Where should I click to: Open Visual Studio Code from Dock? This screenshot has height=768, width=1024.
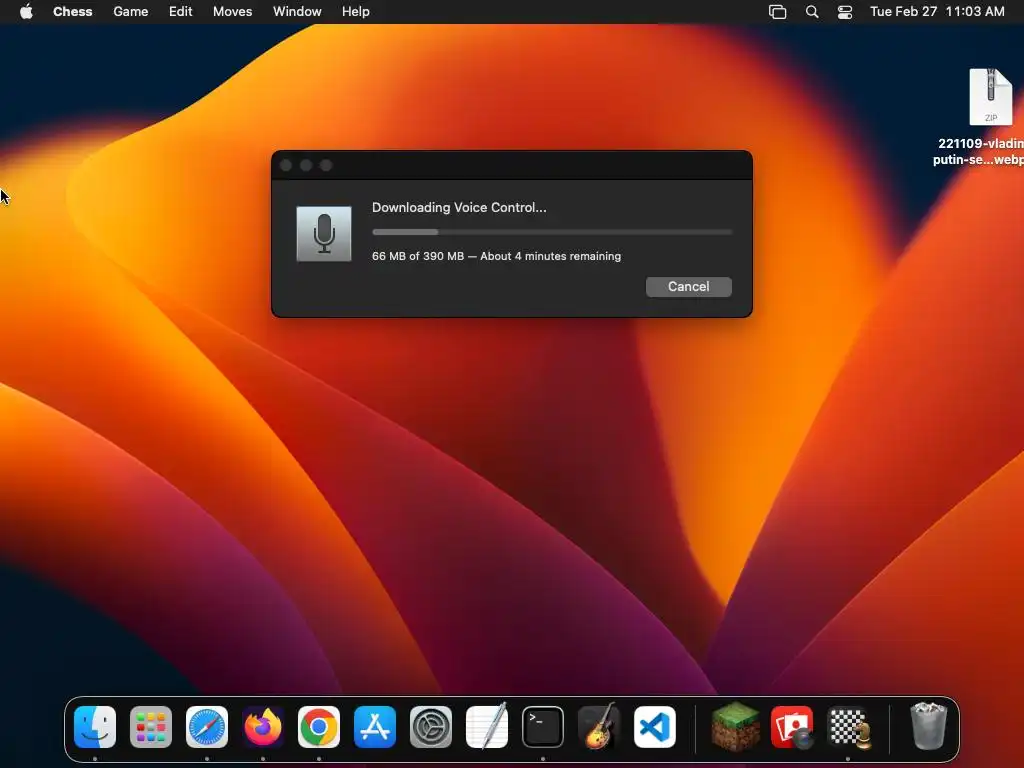point(655,727)
